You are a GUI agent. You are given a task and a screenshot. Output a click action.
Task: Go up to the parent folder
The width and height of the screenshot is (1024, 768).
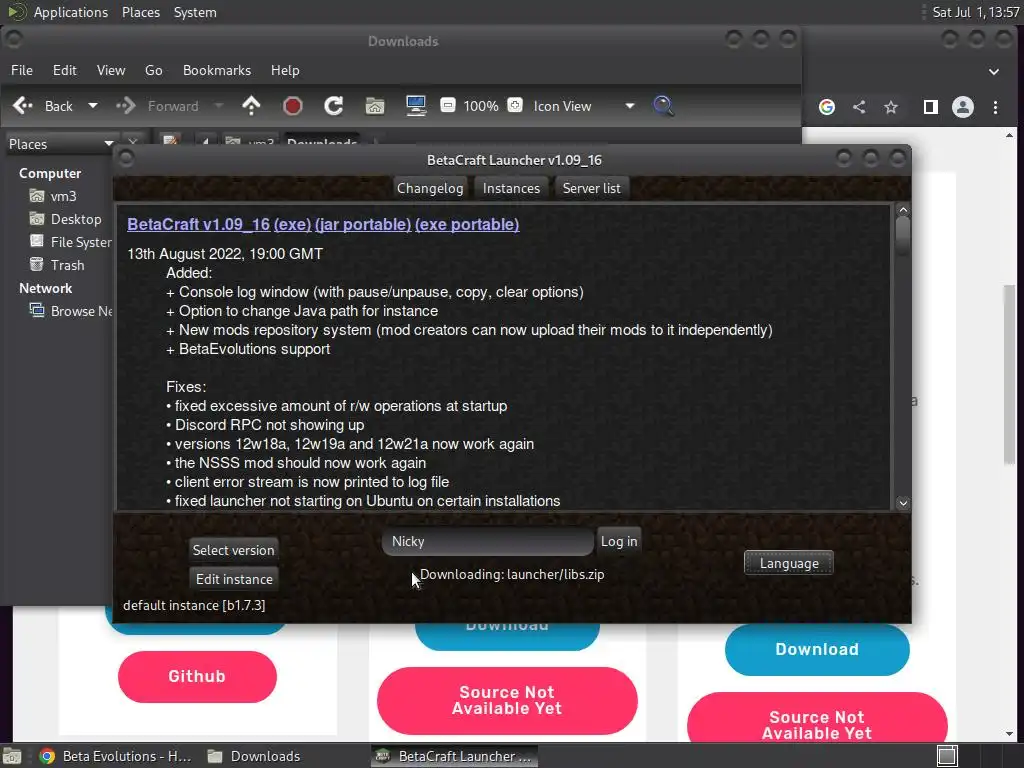251,106
